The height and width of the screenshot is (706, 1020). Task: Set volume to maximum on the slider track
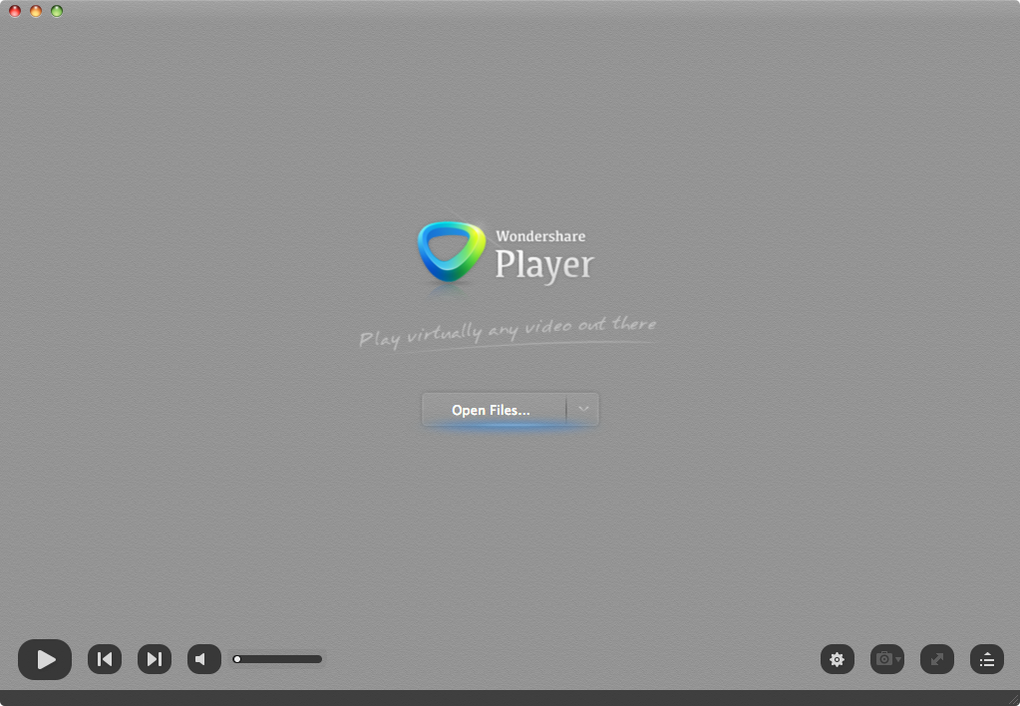(x=319, y=659)
